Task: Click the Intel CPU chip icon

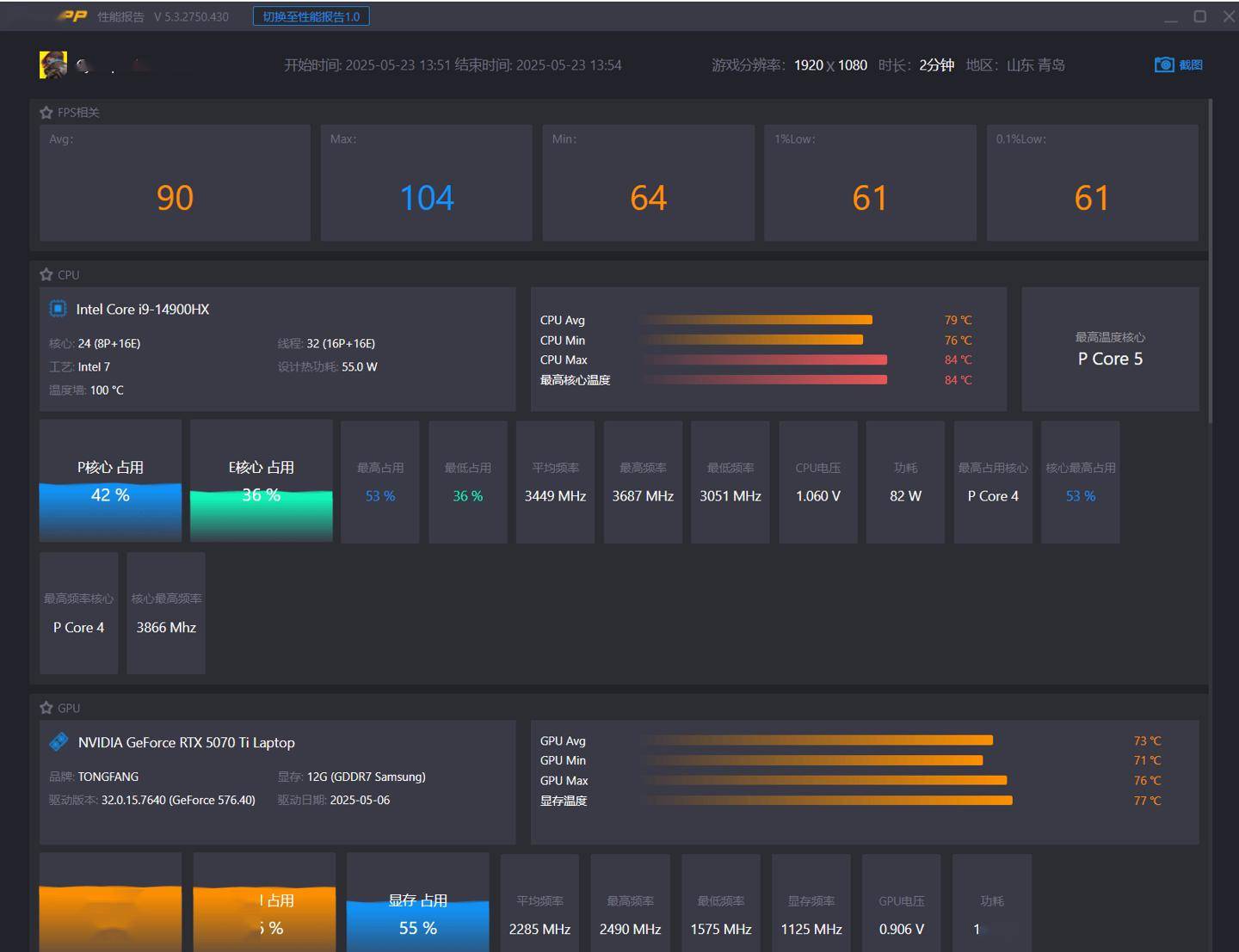Action: click(x=58, y=309)
